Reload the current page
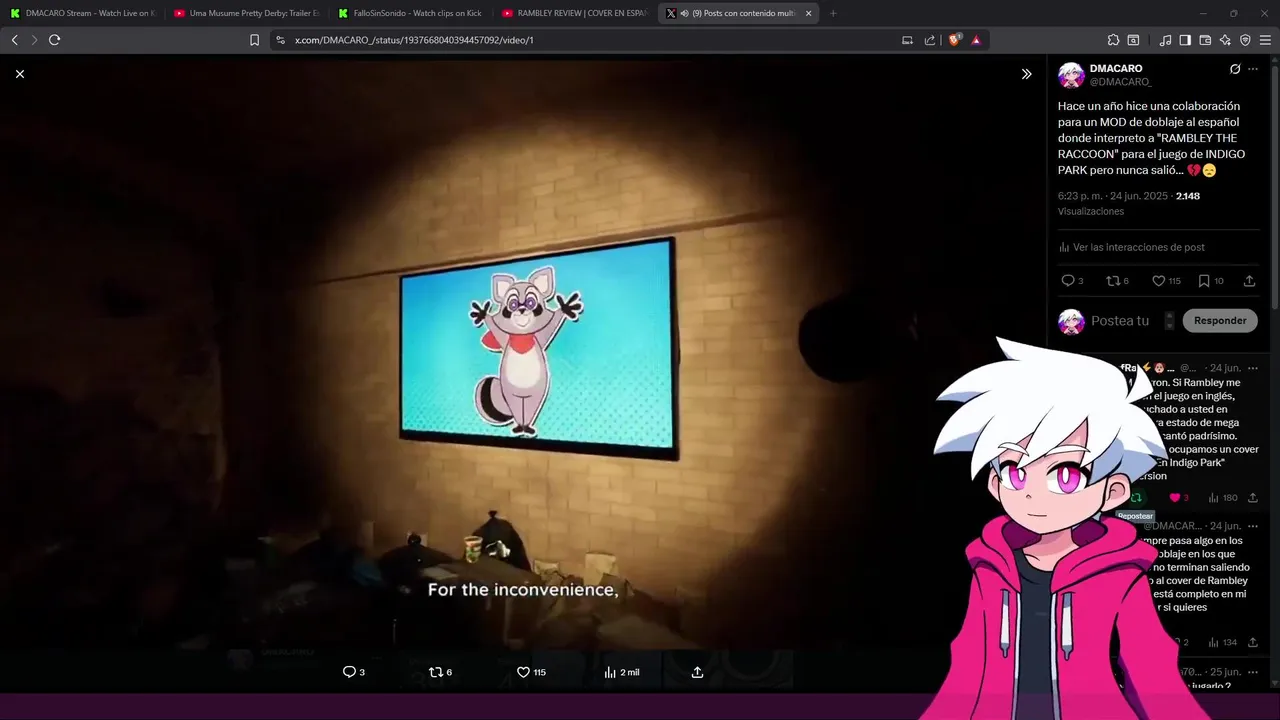The image size is (1280, 720). point(55,40)
